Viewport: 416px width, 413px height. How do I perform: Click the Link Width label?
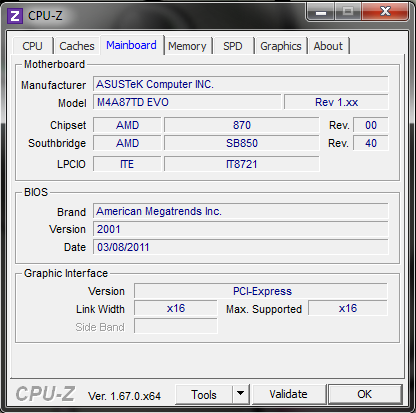click(x=100, y=309)
